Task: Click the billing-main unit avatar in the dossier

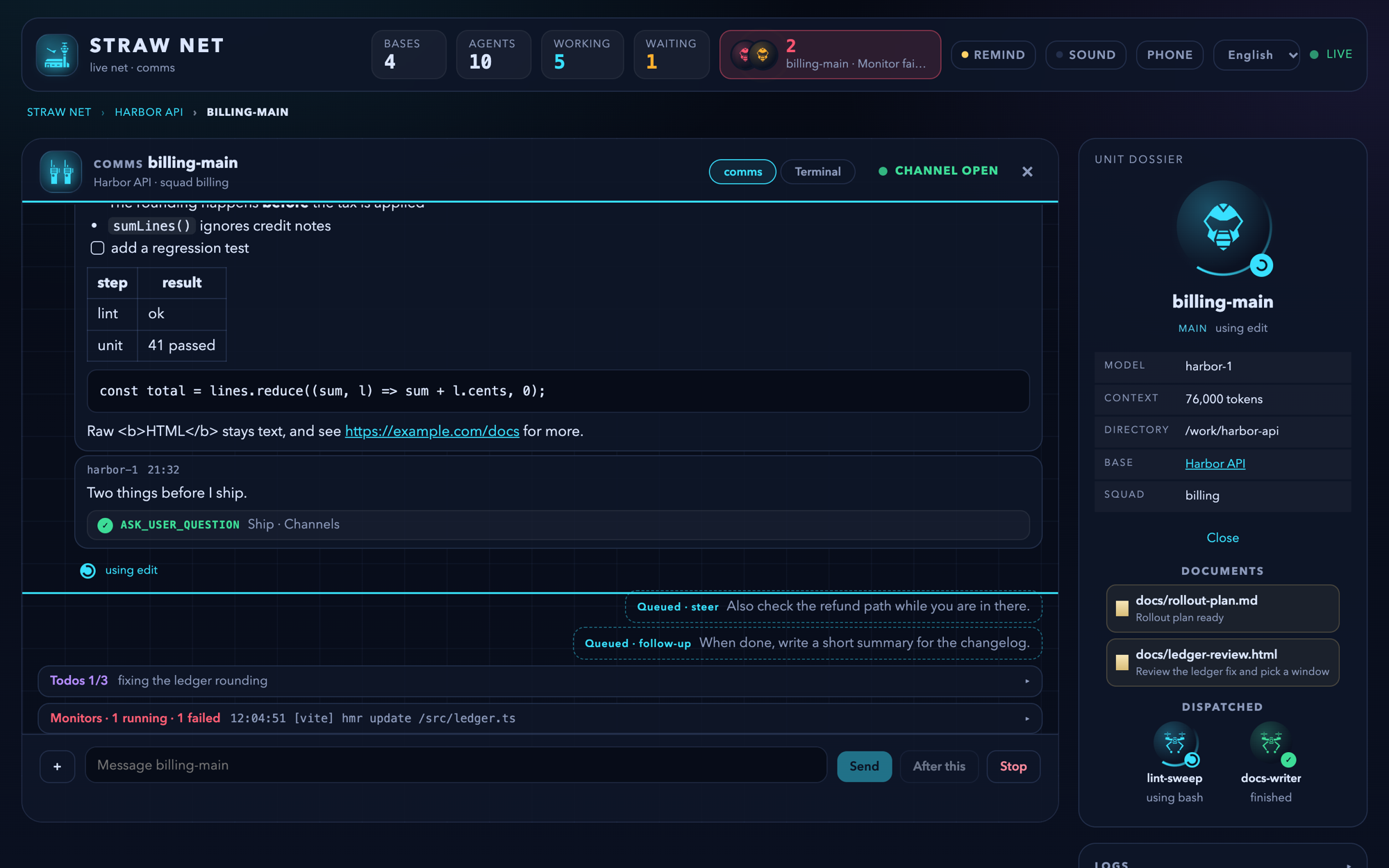Action: [1223, 228]
